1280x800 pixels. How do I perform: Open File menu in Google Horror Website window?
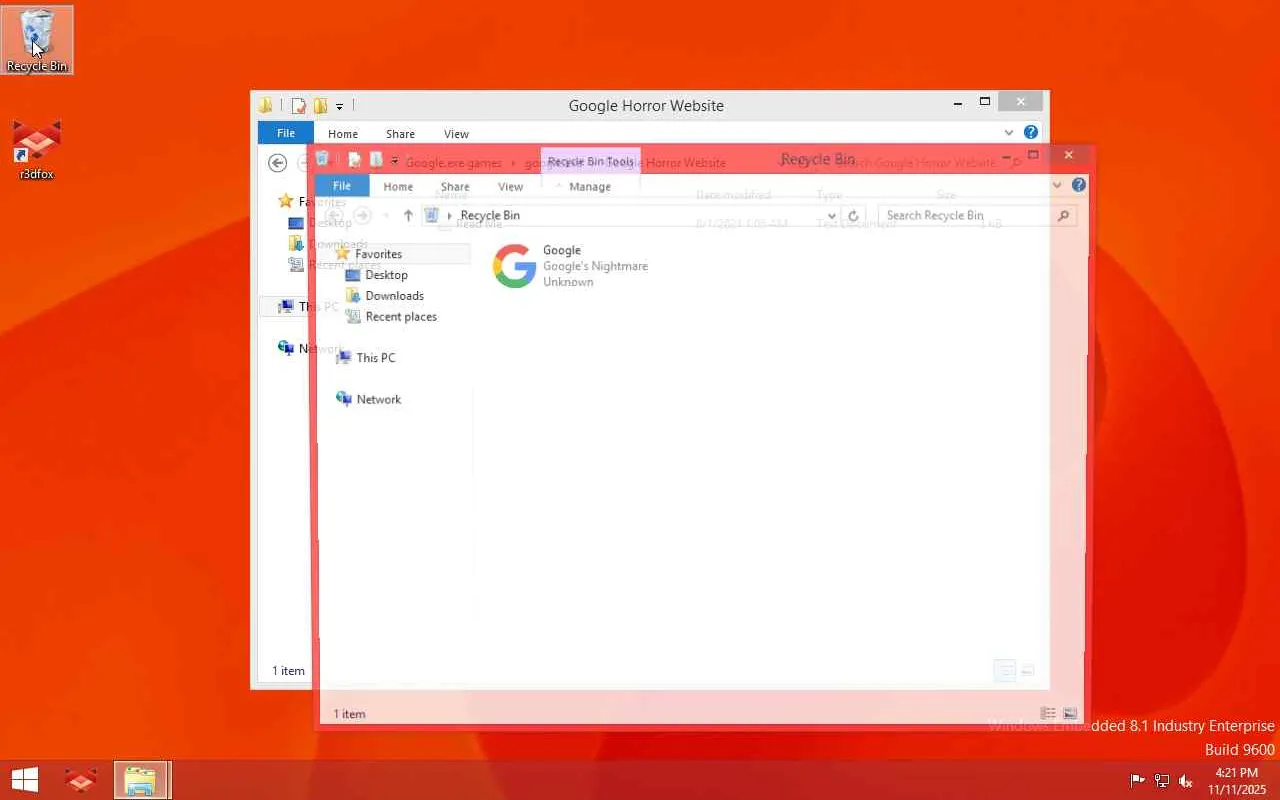[286, 133]
